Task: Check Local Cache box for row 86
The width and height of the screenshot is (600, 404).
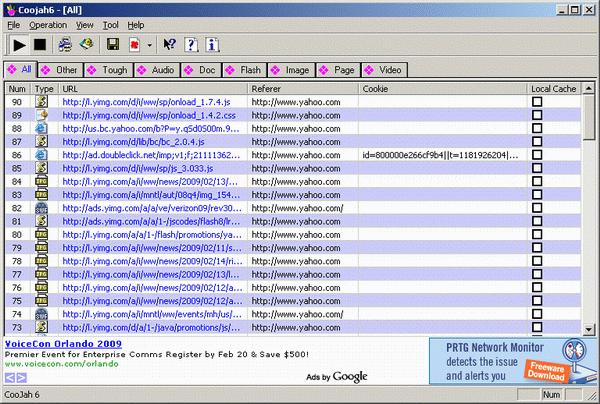Action: click(537, 155)
